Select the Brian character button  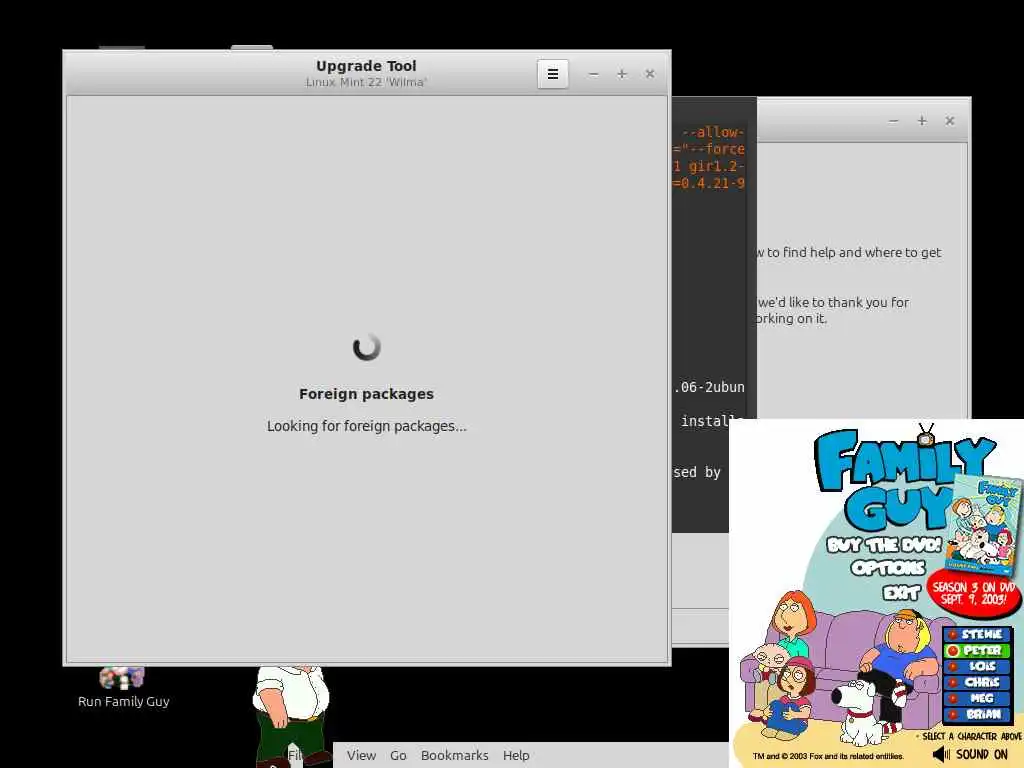[x=978, y=714]
